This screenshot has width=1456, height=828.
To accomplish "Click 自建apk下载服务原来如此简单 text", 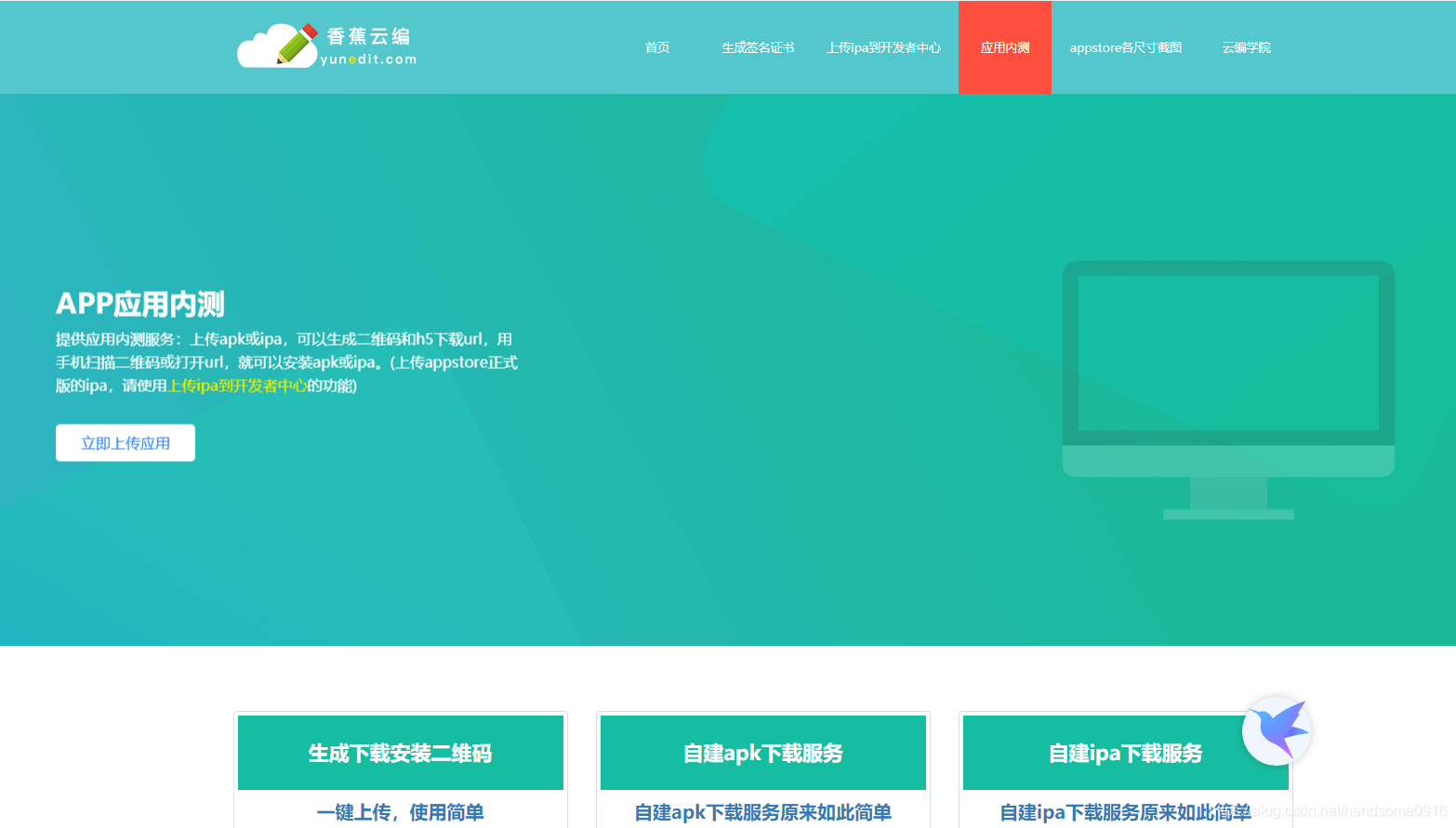I will [x=763, y=813].
